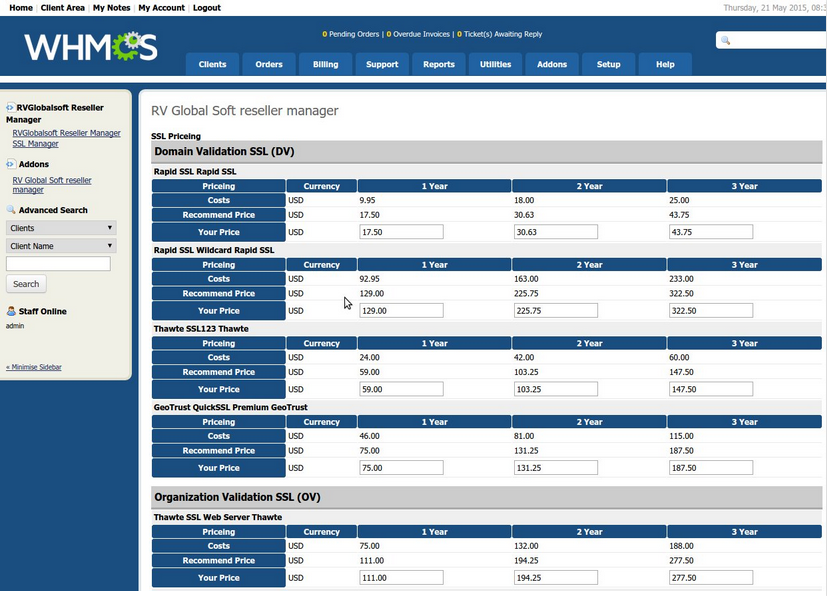Open My Account link
Screen dimensions: 827x596
pos(161,7)
